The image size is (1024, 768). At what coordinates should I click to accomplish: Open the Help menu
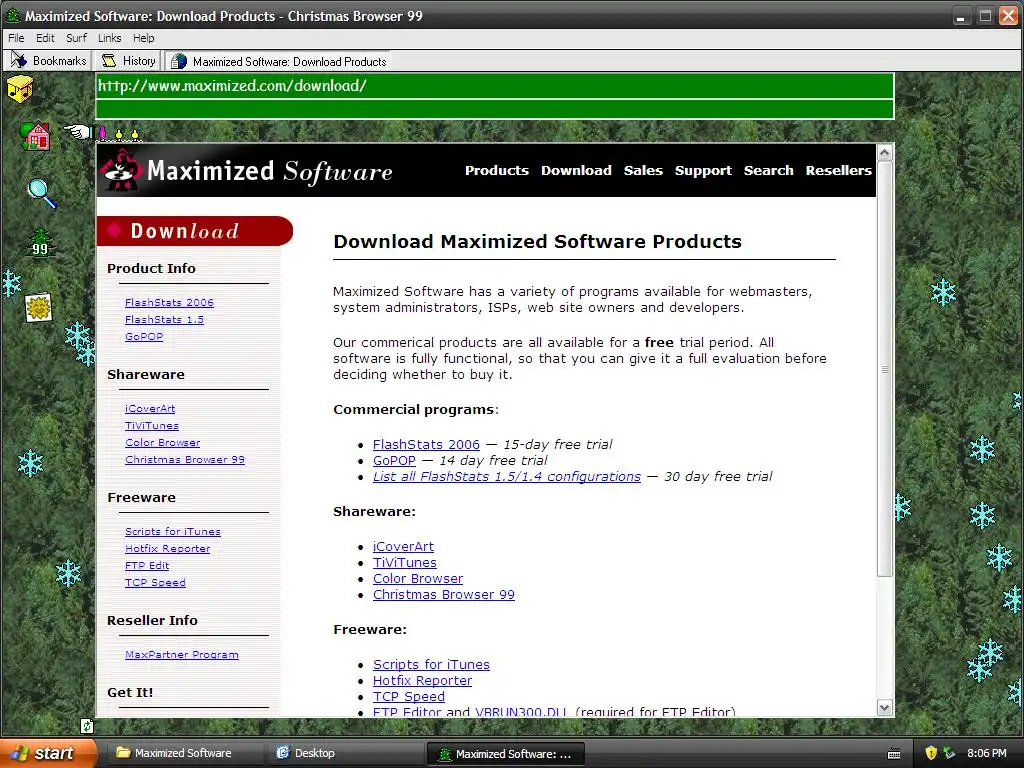[144, 38]
